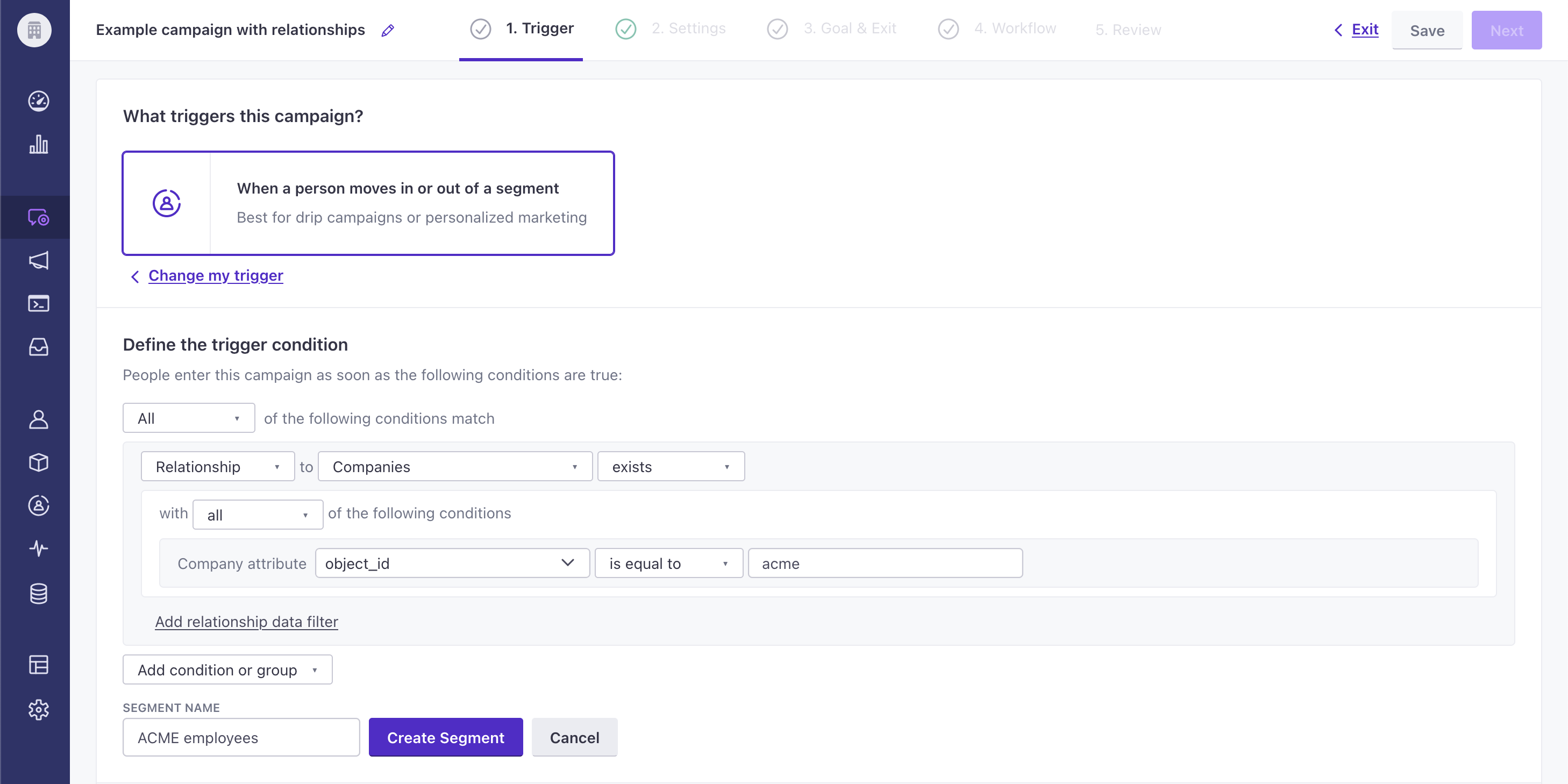Image resolution: width=1568 pixels, height=784 pixels.
Task: Open the Settings gear icon
Action: [38, 709]
